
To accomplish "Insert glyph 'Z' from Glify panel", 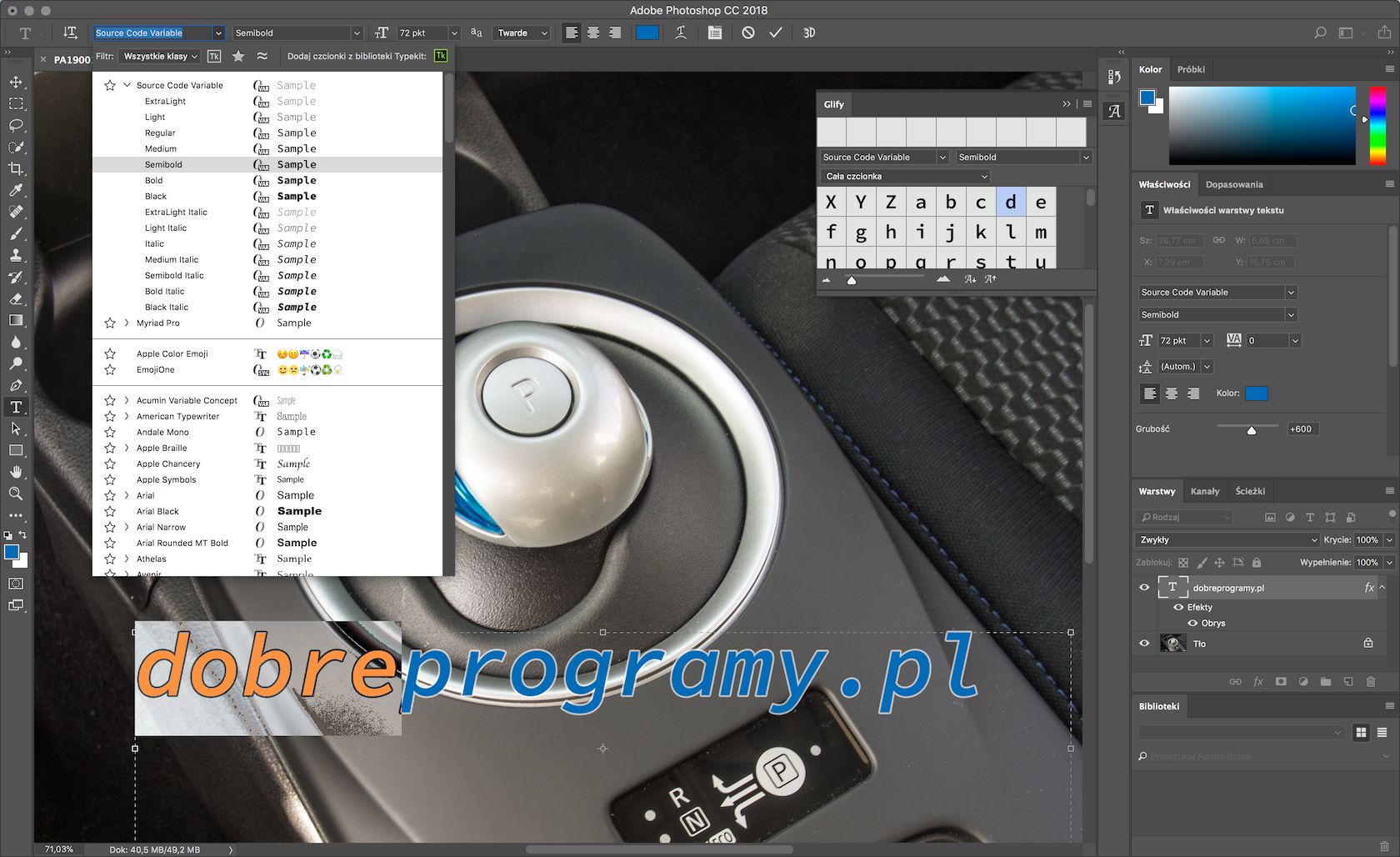I will (891, 203).
